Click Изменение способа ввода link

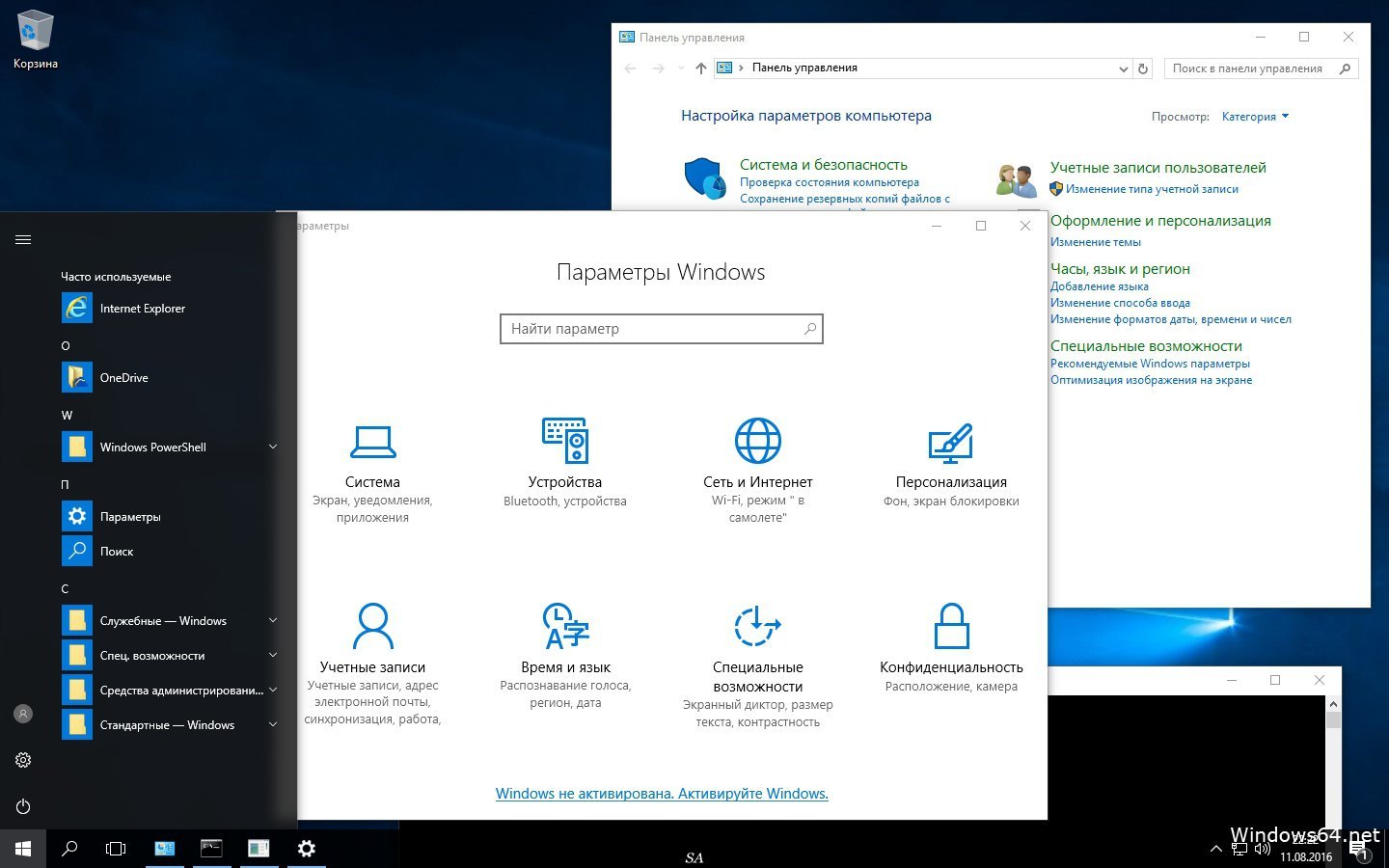1120,303
